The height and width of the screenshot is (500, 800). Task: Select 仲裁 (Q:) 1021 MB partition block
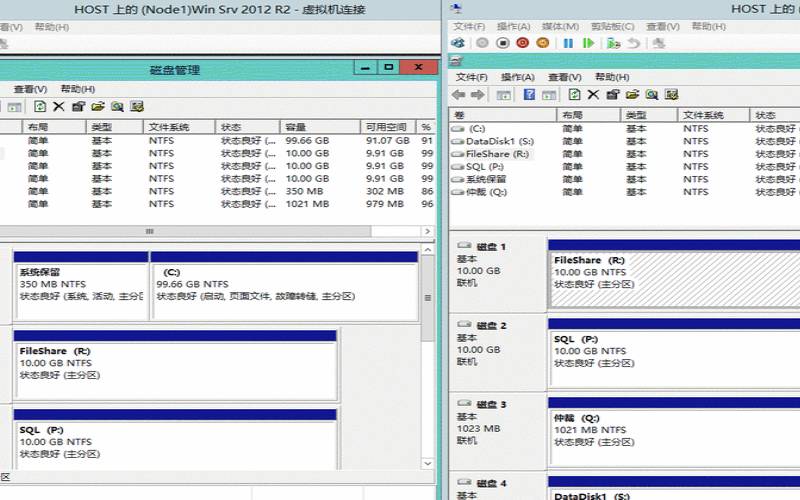point(674,432)
